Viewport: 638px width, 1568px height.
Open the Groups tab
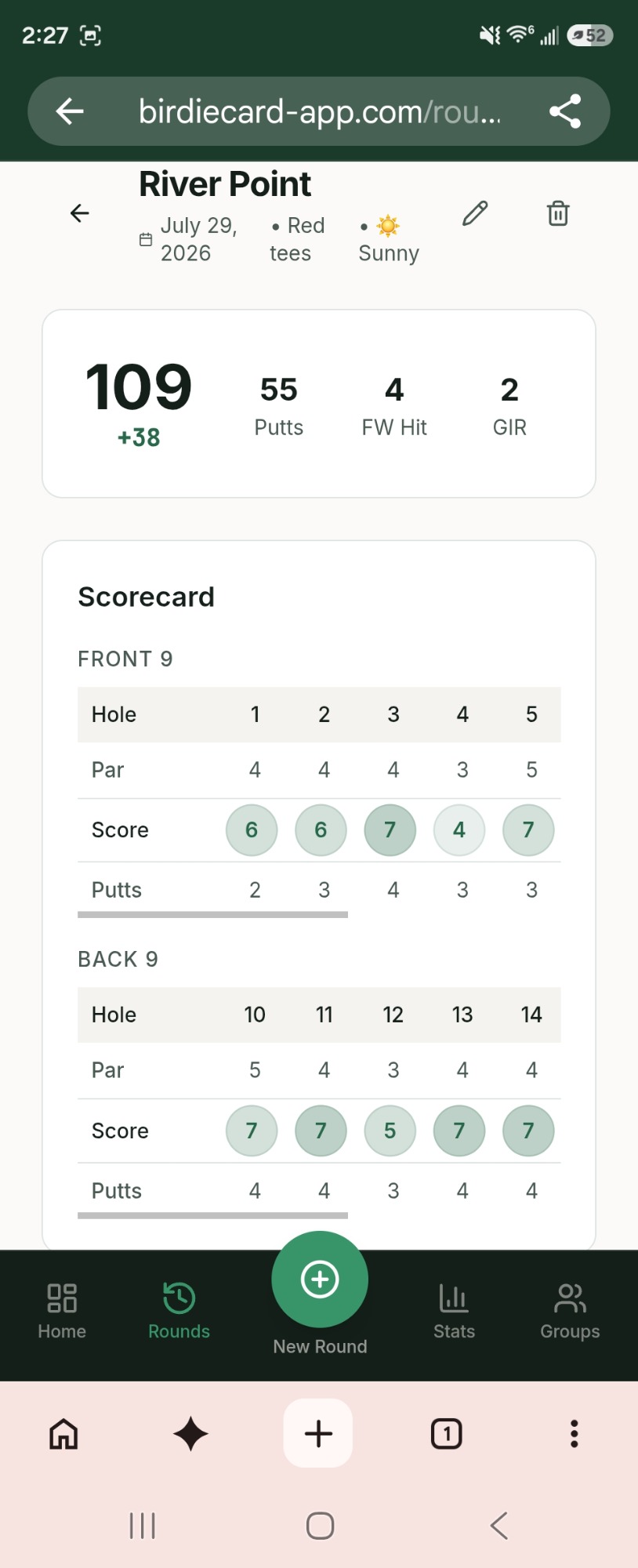pyautogui.click(x=570, y=1311)
